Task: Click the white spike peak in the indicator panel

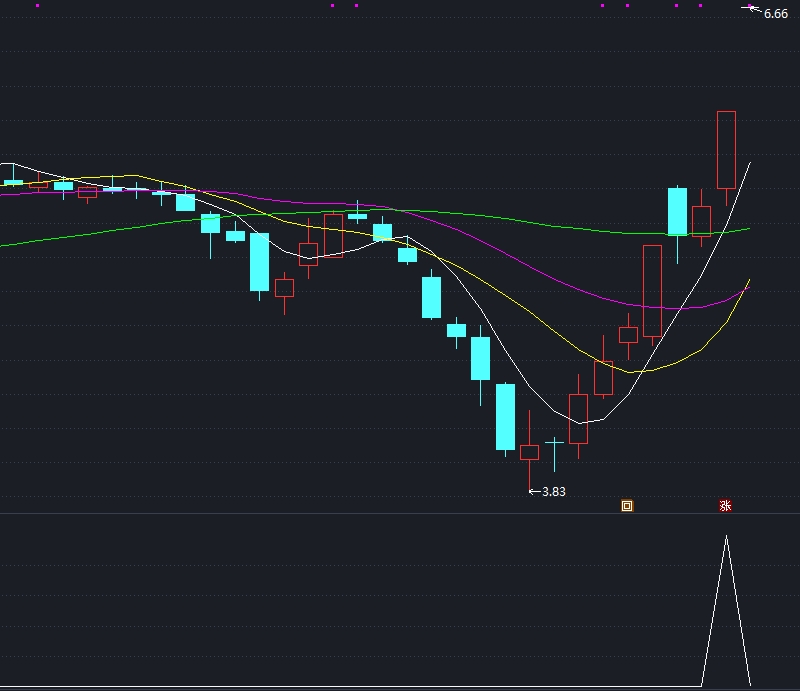Action: point(726,537)
